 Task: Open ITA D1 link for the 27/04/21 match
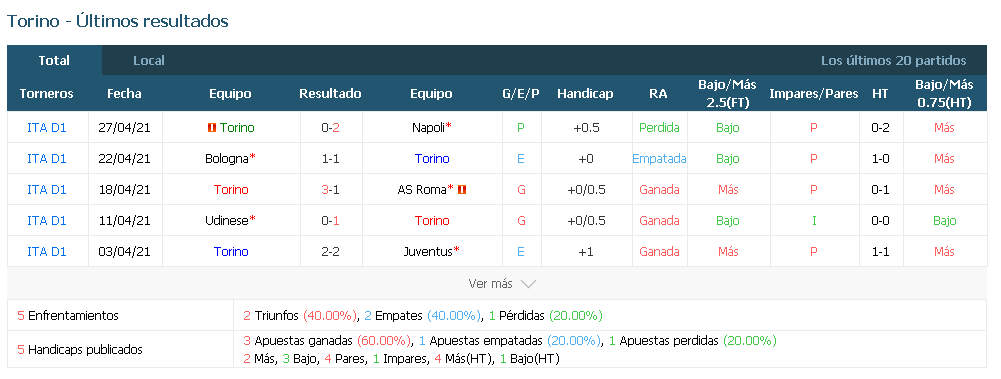[x=47, y=128]
